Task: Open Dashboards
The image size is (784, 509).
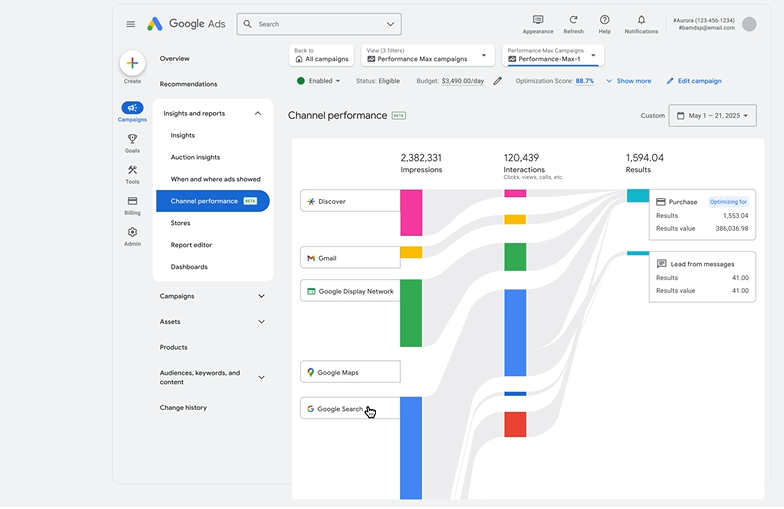Action: [x=189, y=267]
